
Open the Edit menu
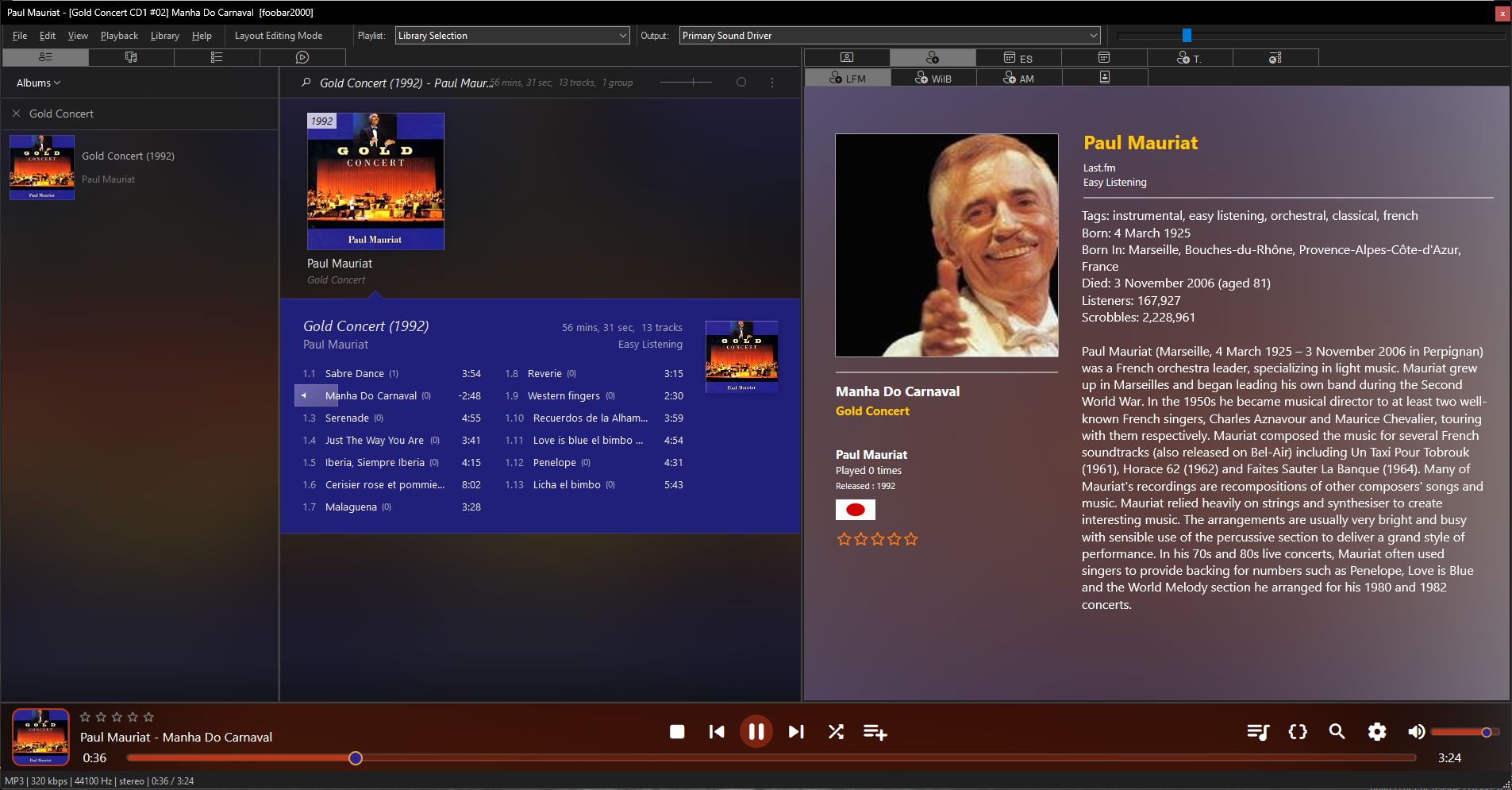pyautogui.click(x=48, y=35)
